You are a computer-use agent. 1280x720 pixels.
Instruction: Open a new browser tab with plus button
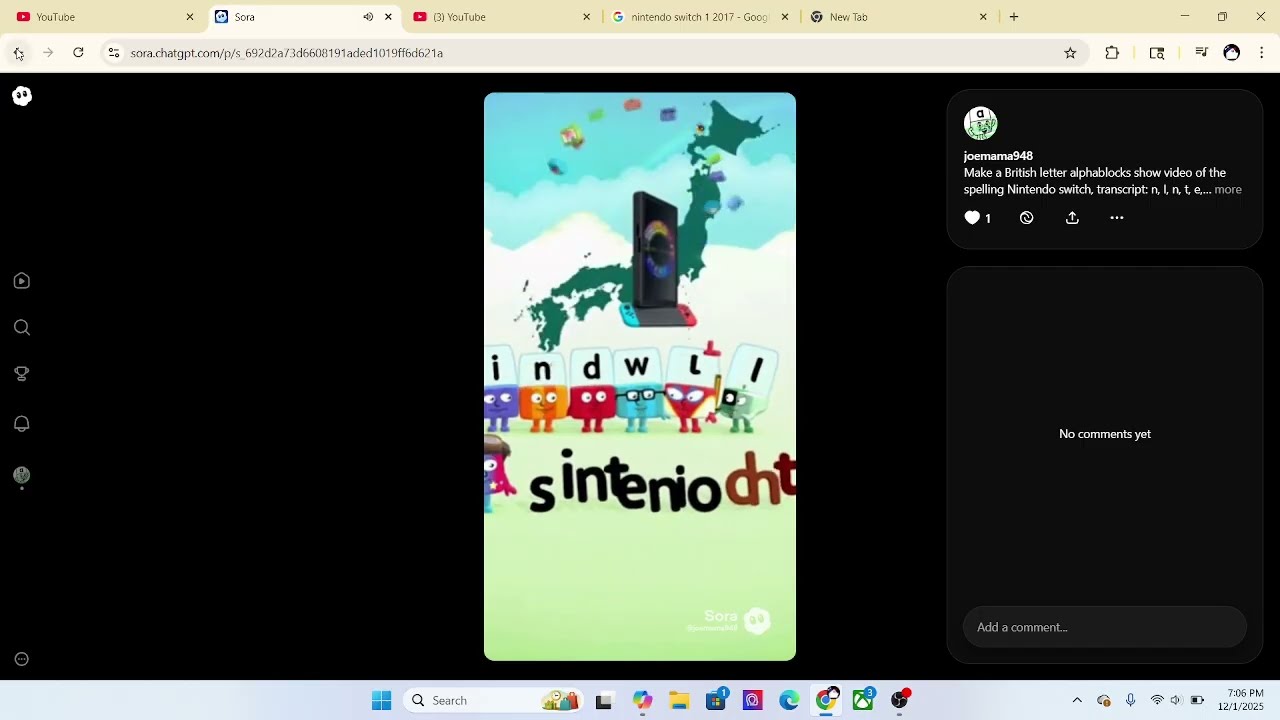pos(1014,17)
